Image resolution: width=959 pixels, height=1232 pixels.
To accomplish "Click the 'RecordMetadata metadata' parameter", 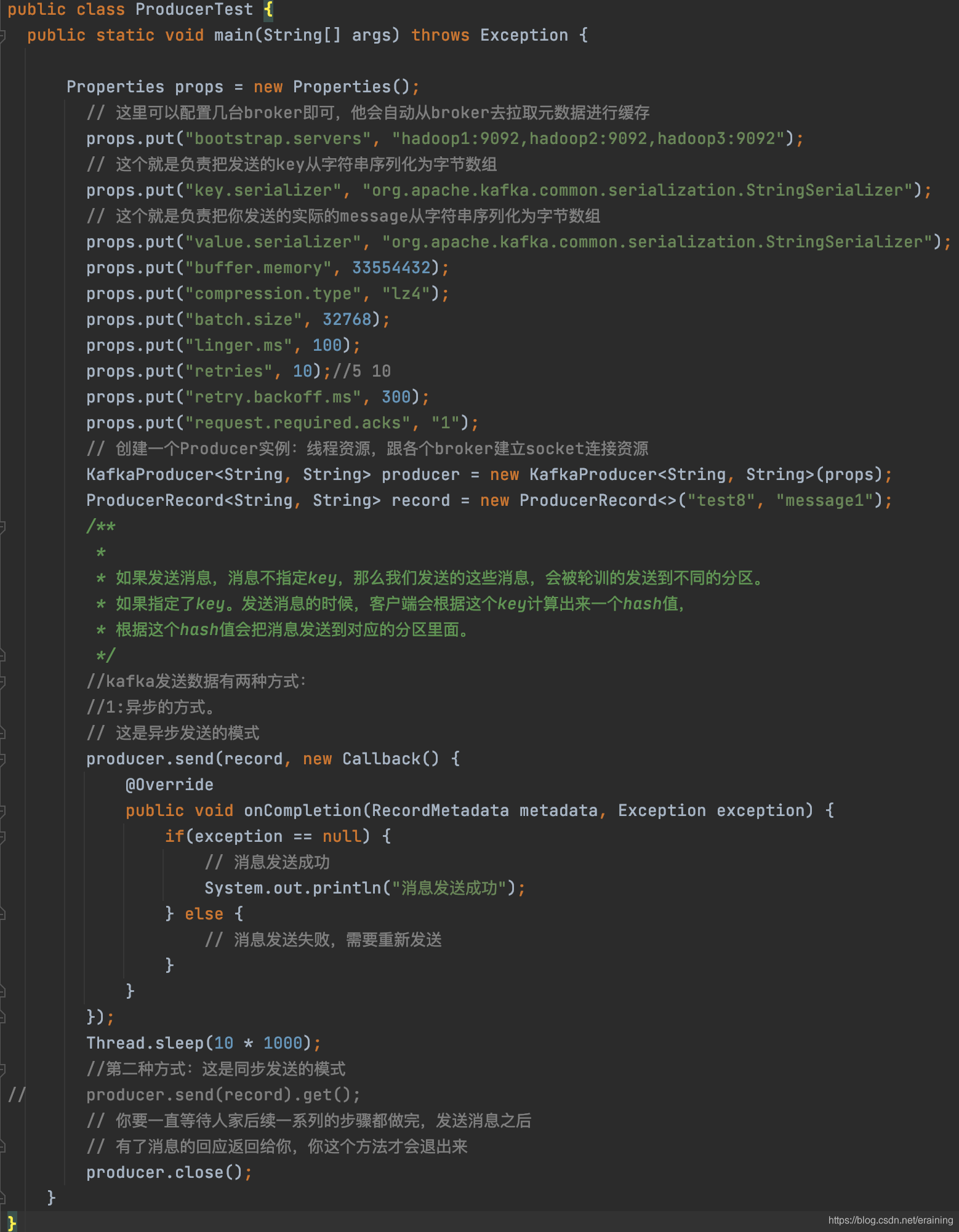I will click(484, 810).
